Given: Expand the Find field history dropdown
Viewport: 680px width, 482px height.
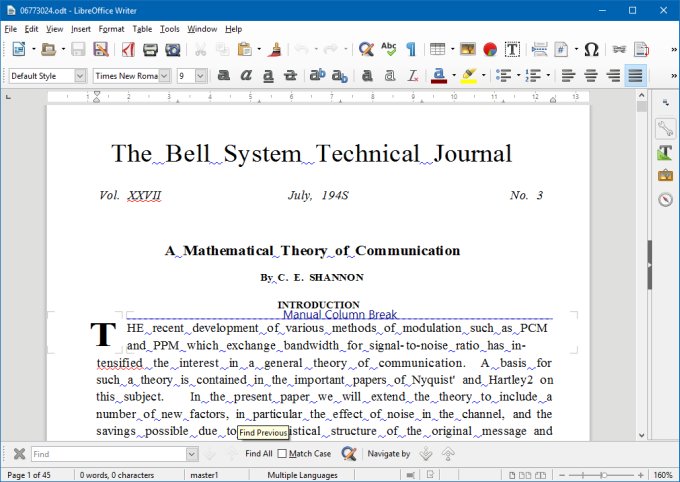Looking at the screenshot, I should [192, 454].
